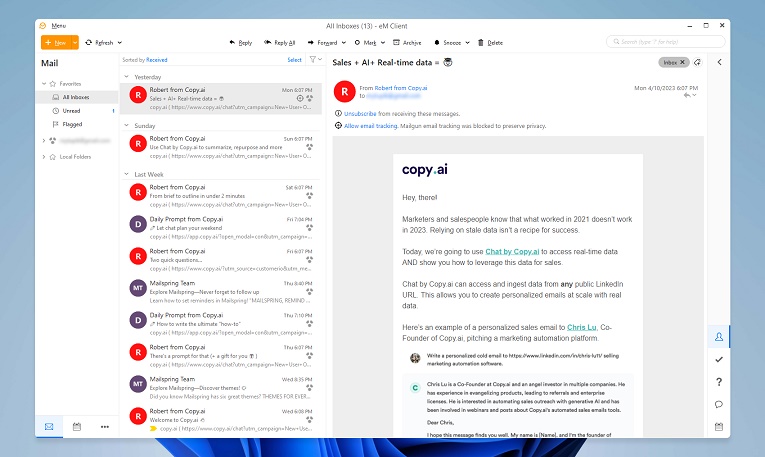Click the 'Allow email tracking' link
This screenshot has width=765, height=457.
371,126
